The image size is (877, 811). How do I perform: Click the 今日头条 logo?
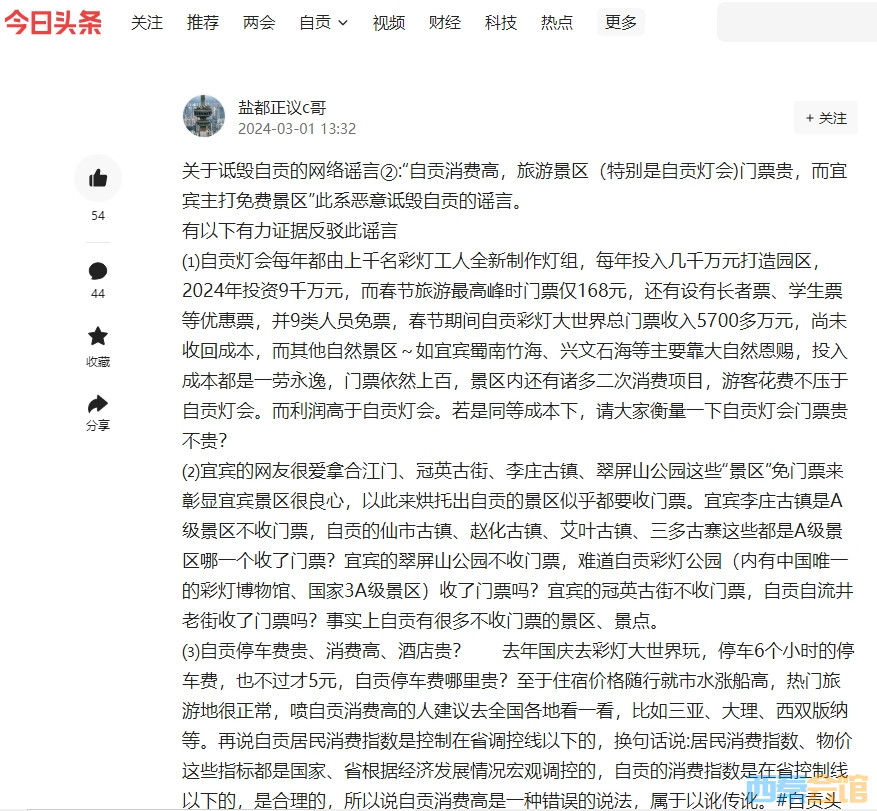(x=53, y=22)
